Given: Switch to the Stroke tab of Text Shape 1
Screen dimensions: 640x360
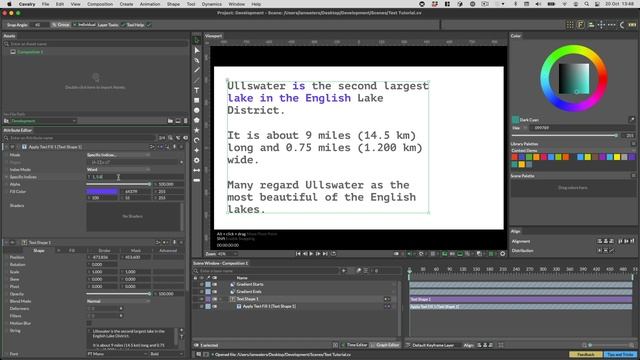Looking at the screenshot, I should [104, 250].
